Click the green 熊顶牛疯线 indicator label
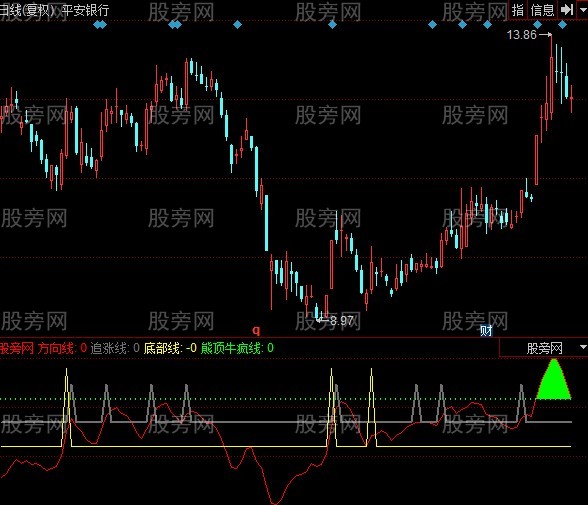The width and height of the screenshot is (588, 505). [x=231, y=348]
